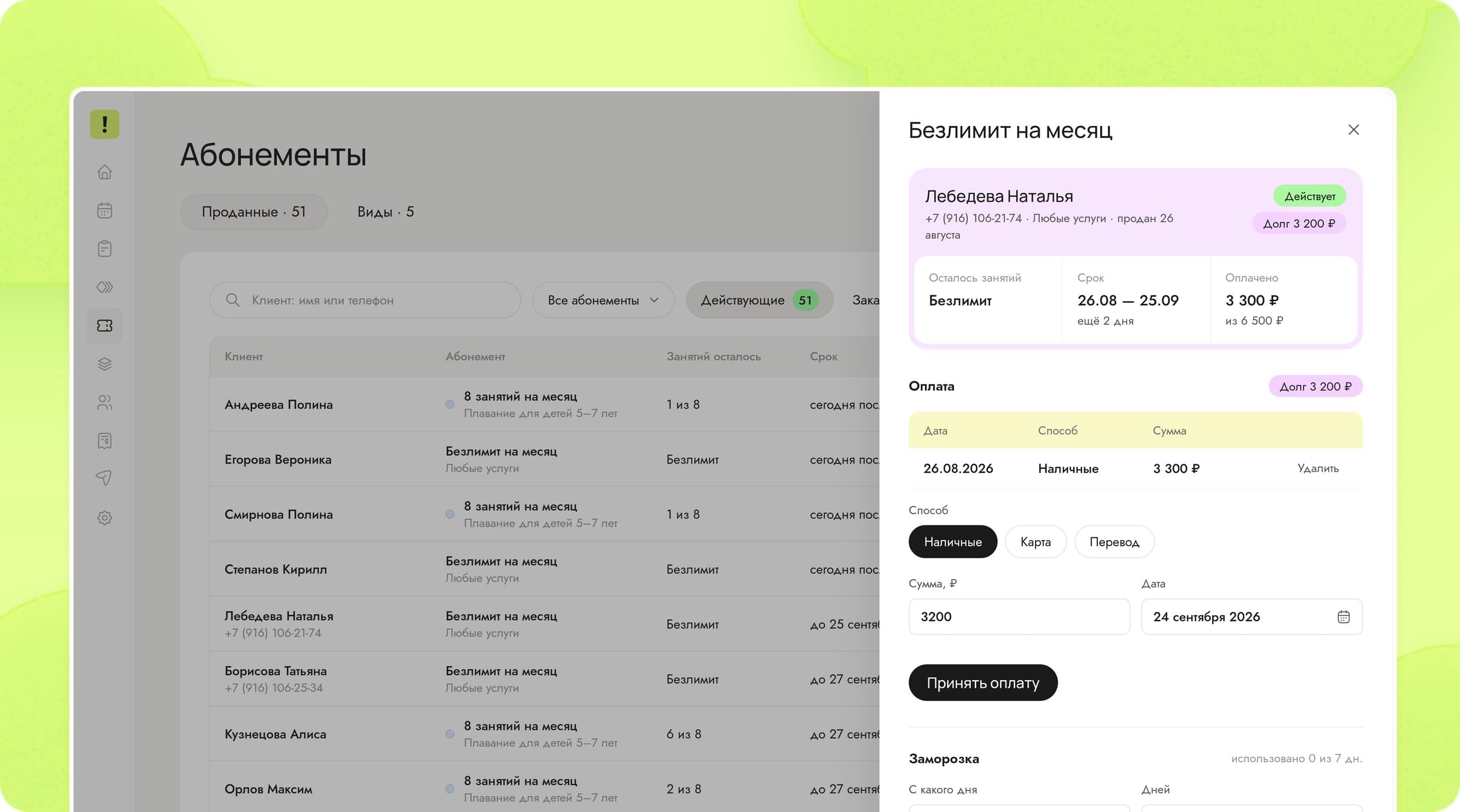Switch to the Проданные · 51 tab
1460x812 pixels.
254,212
